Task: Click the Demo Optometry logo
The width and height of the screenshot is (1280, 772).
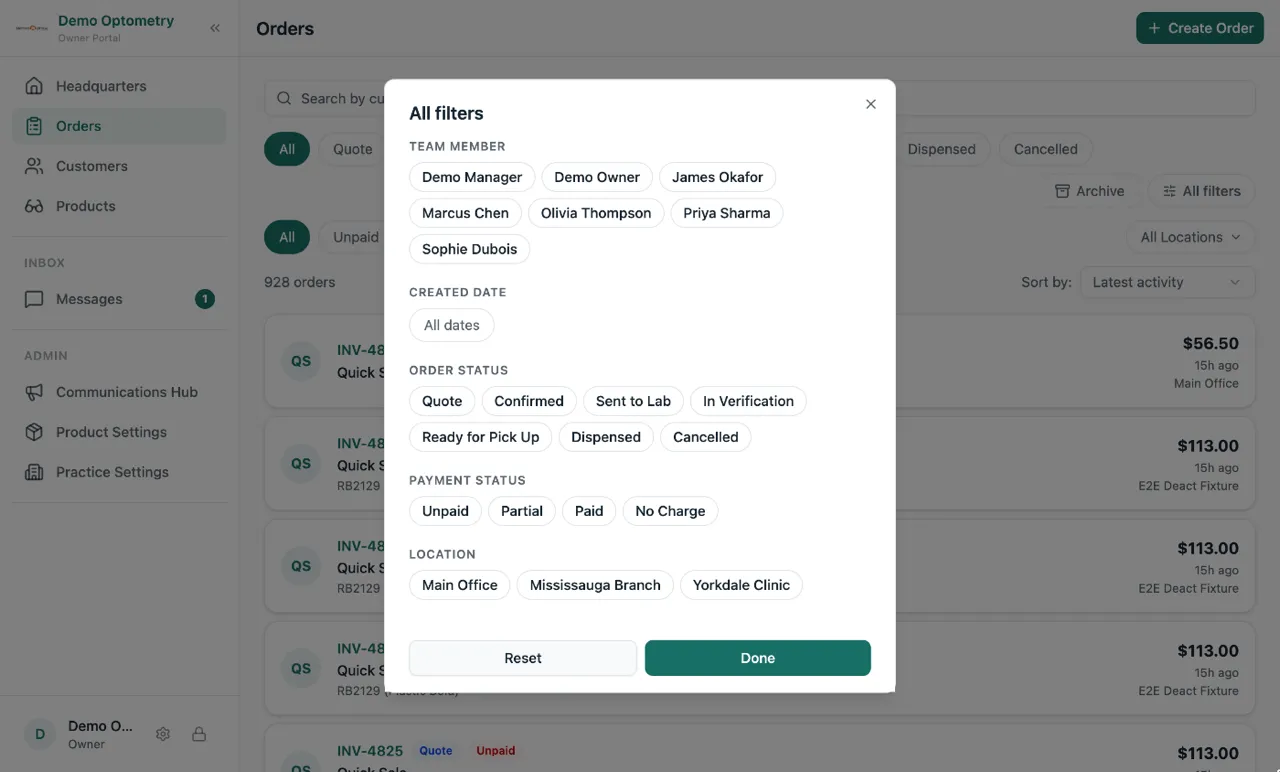Action: click(x=32, y=28)
